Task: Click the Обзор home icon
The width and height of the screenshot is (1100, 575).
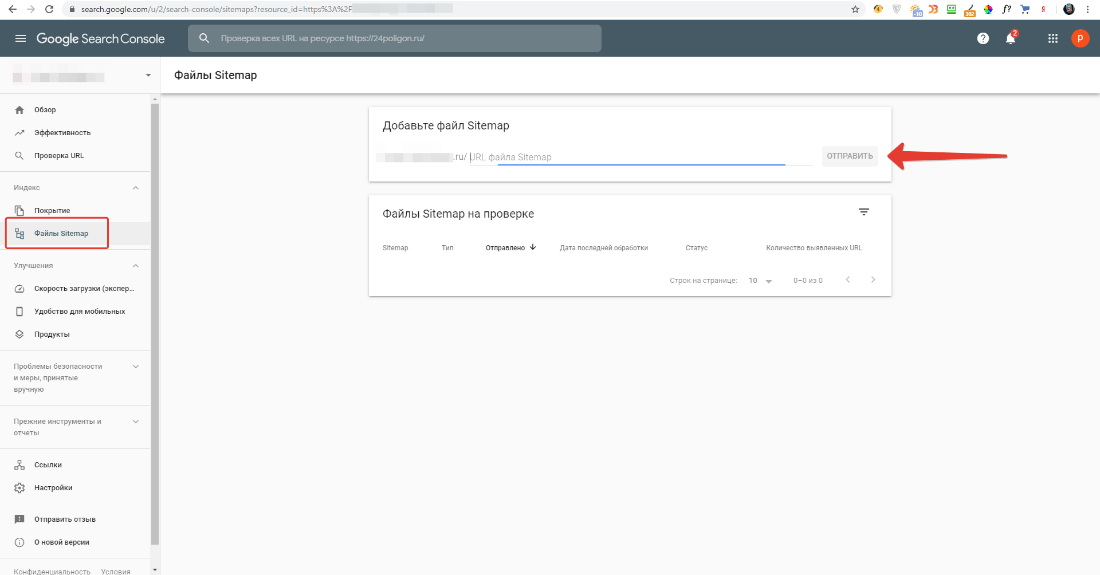Action: [x=20, y=110]
